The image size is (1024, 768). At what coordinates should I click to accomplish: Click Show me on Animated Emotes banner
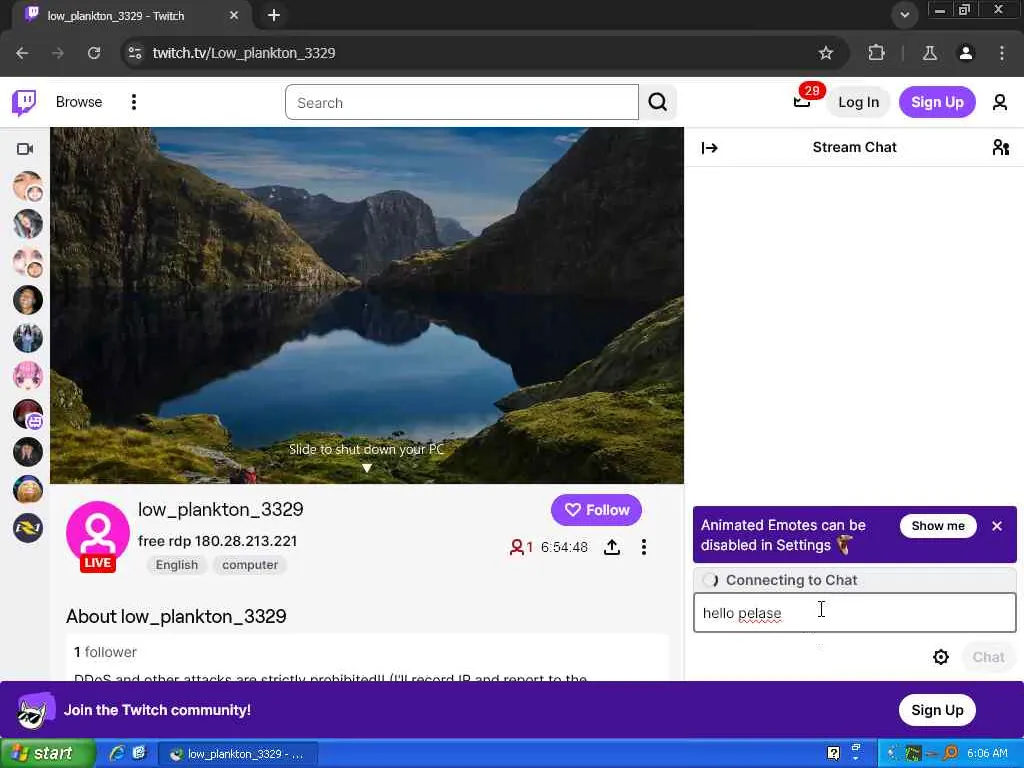(x=938, y=526)
